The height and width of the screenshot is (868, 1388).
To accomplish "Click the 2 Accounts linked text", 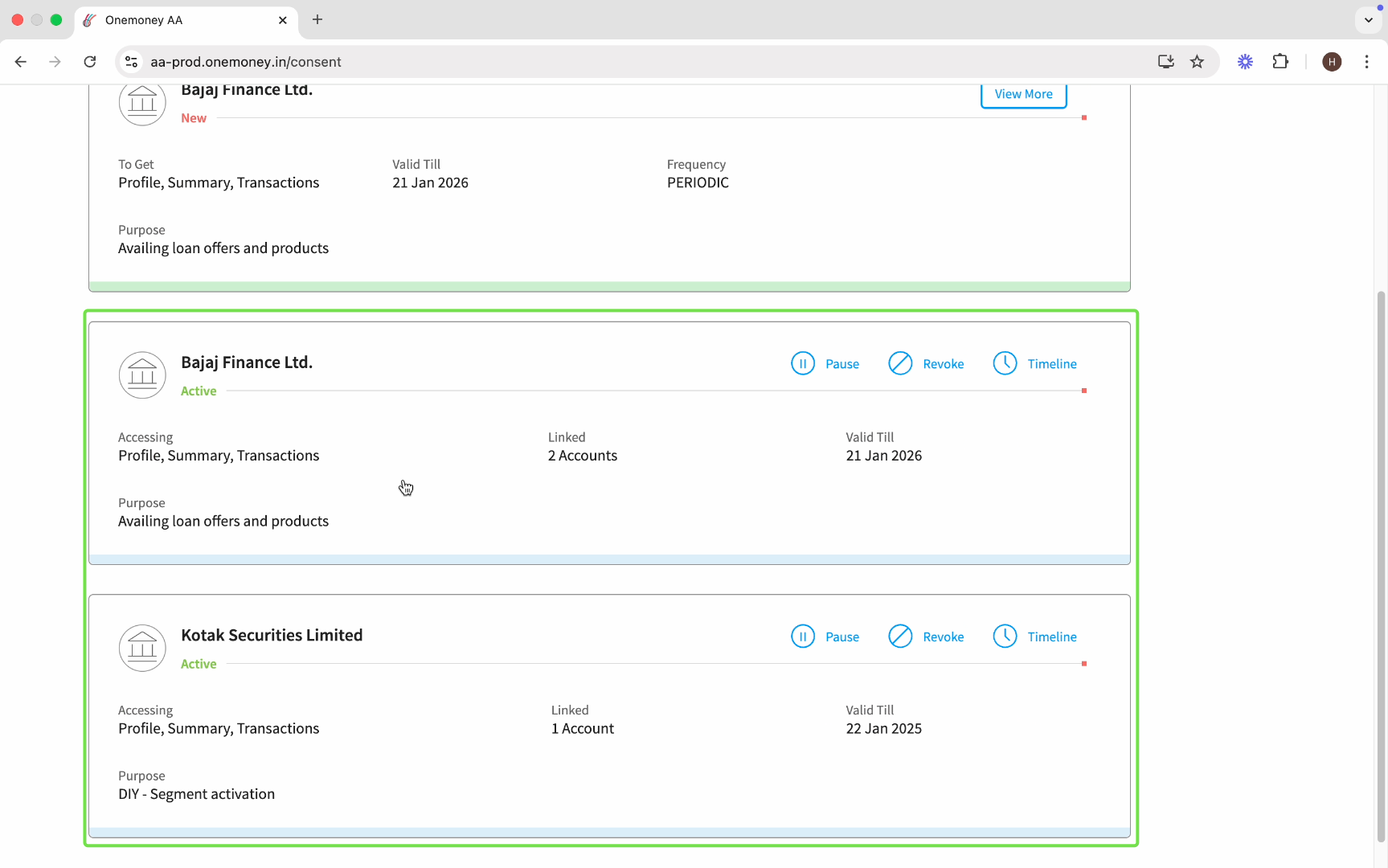I will (x=583, y=456).
